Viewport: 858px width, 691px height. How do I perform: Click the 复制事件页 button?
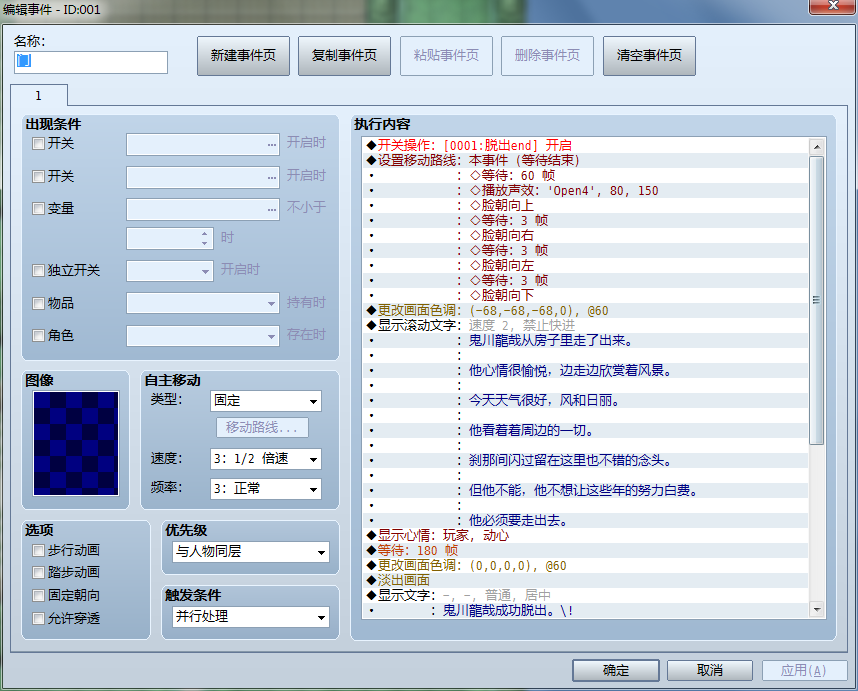point(344,55)
